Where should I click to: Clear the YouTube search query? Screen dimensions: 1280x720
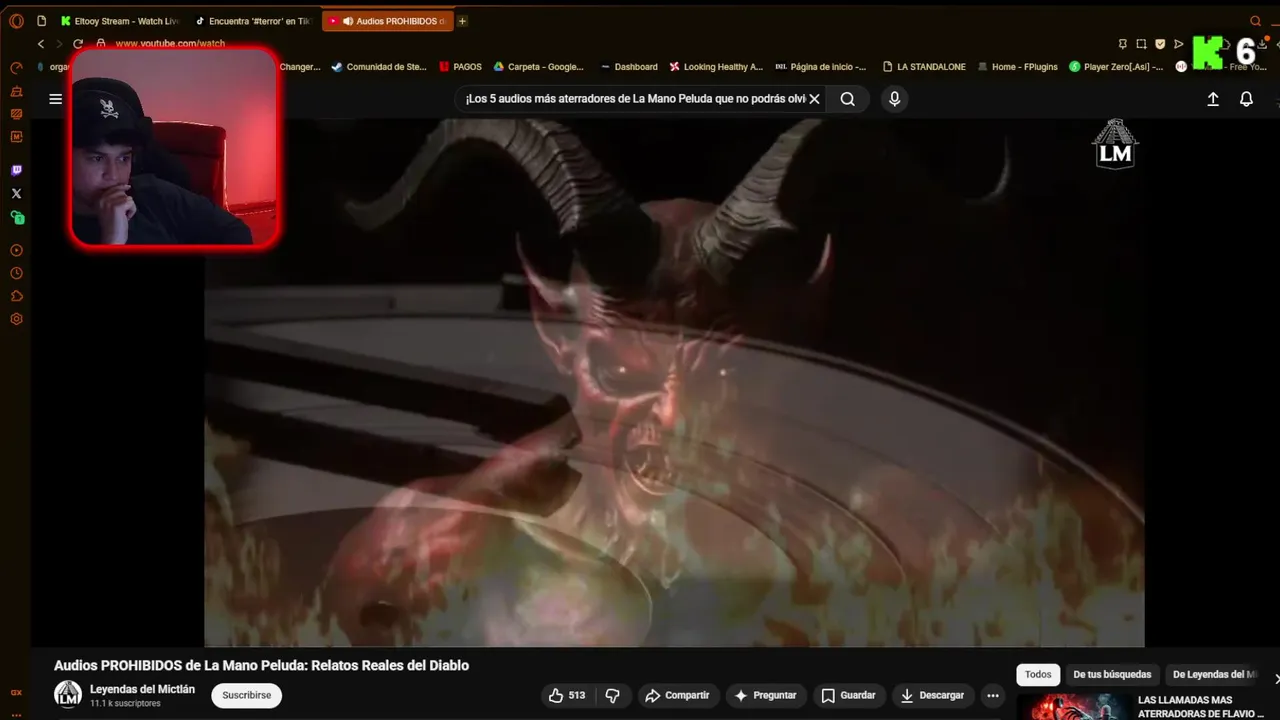[x=815, y=99]
